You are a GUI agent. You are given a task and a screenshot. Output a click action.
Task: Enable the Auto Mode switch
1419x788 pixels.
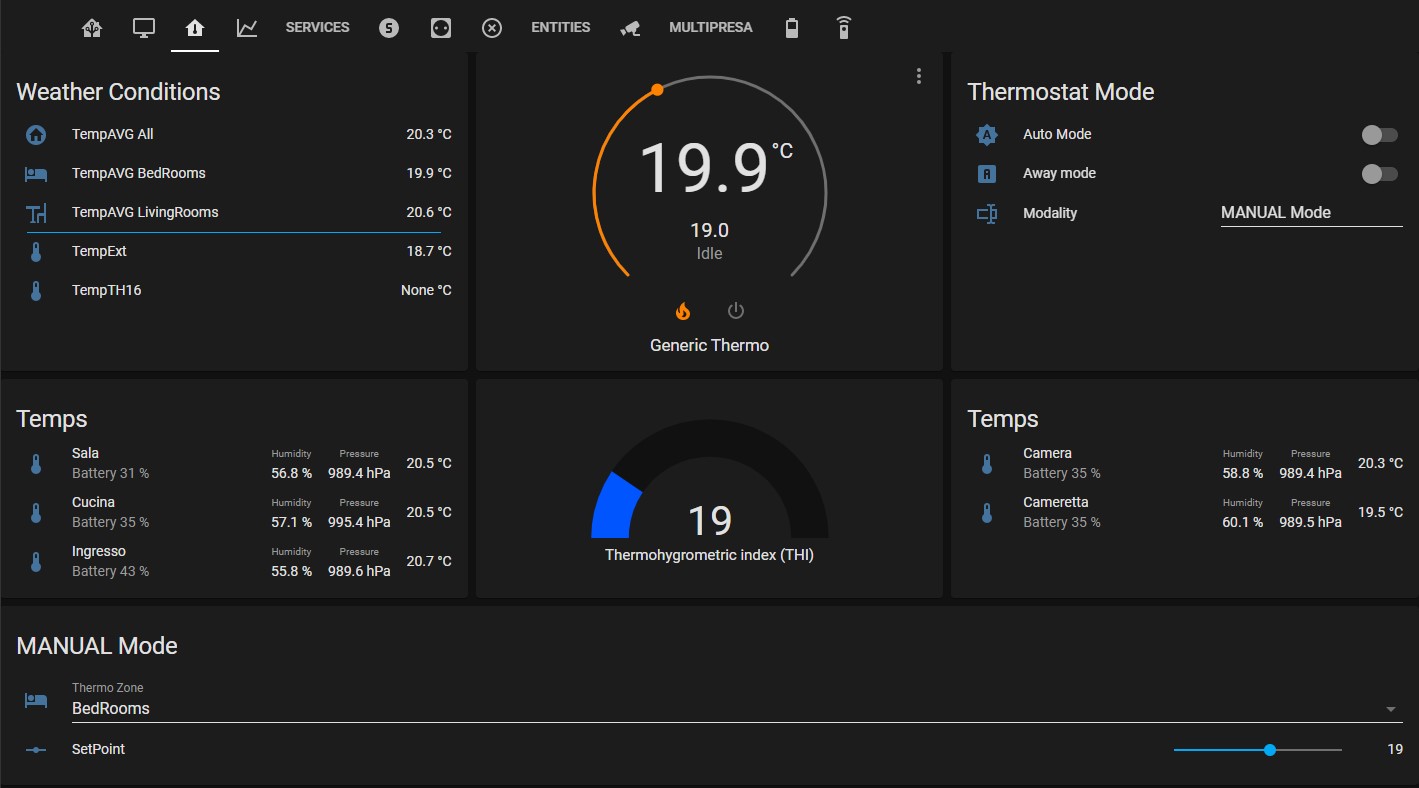click(1380, 134)
